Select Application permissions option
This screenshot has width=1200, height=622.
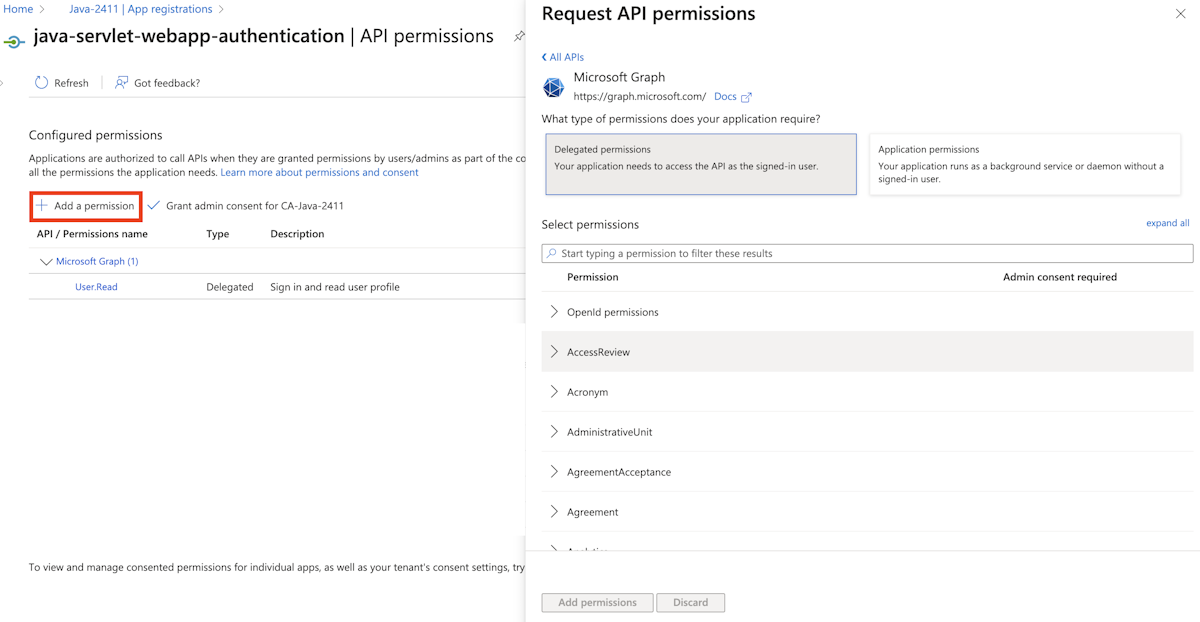pos(1024,164)
